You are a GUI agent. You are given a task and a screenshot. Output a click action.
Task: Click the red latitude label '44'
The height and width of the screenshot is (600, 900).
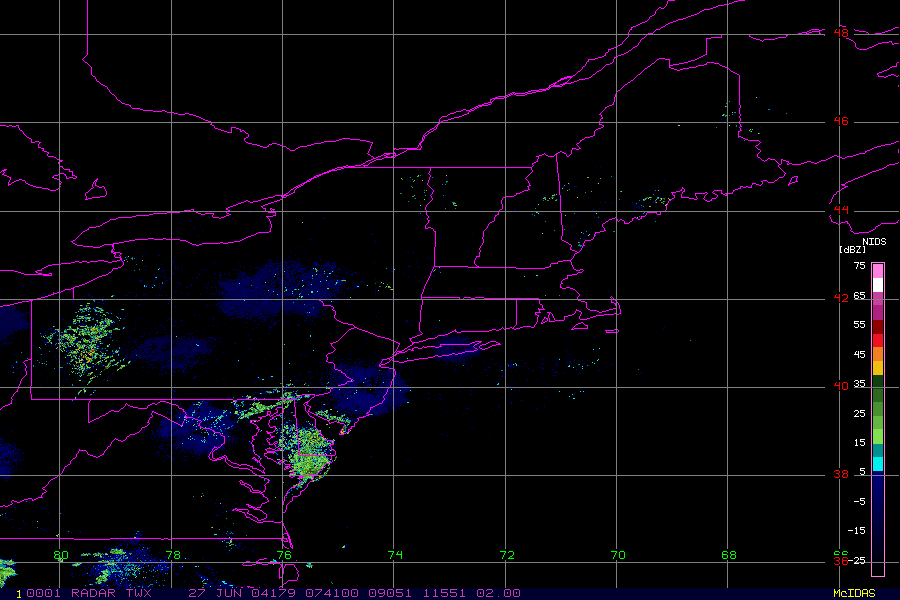(841, 210)
